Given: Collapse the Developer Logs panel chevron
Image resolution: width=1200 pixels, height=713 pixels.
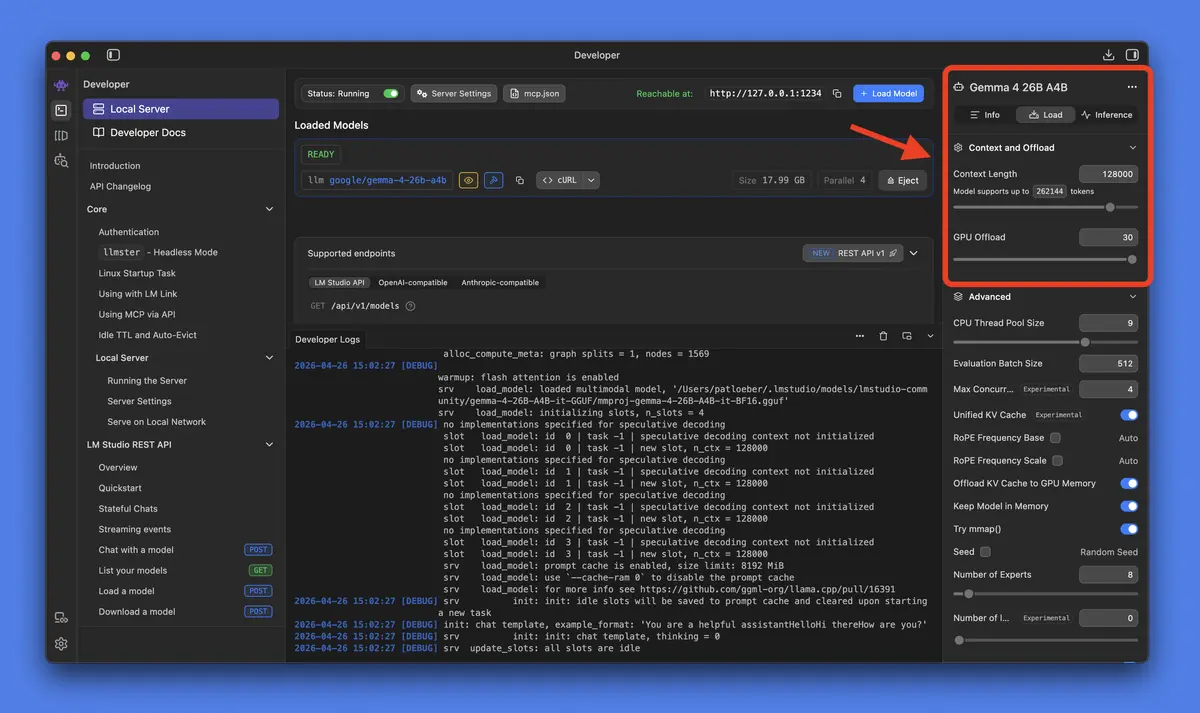Looking at the screenshot, I should (x=931, y=336).
